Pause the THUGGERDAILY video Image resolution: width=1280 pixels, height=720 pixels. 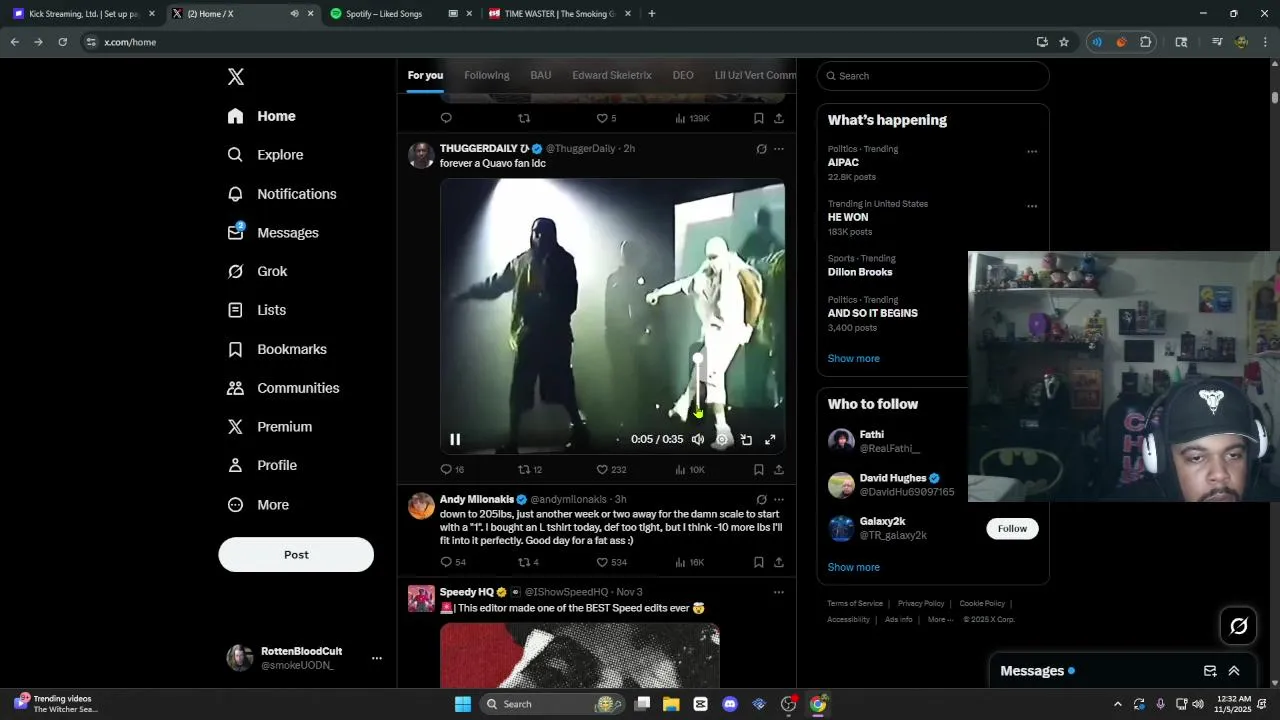[x=455, y=439]
